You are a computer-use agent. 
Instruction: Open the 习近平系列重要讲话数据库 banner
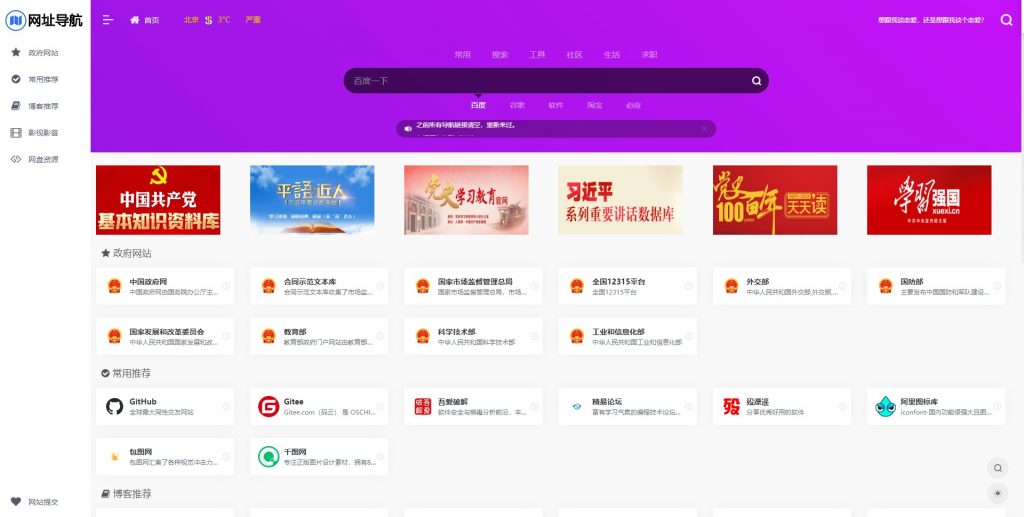[620, 200]
